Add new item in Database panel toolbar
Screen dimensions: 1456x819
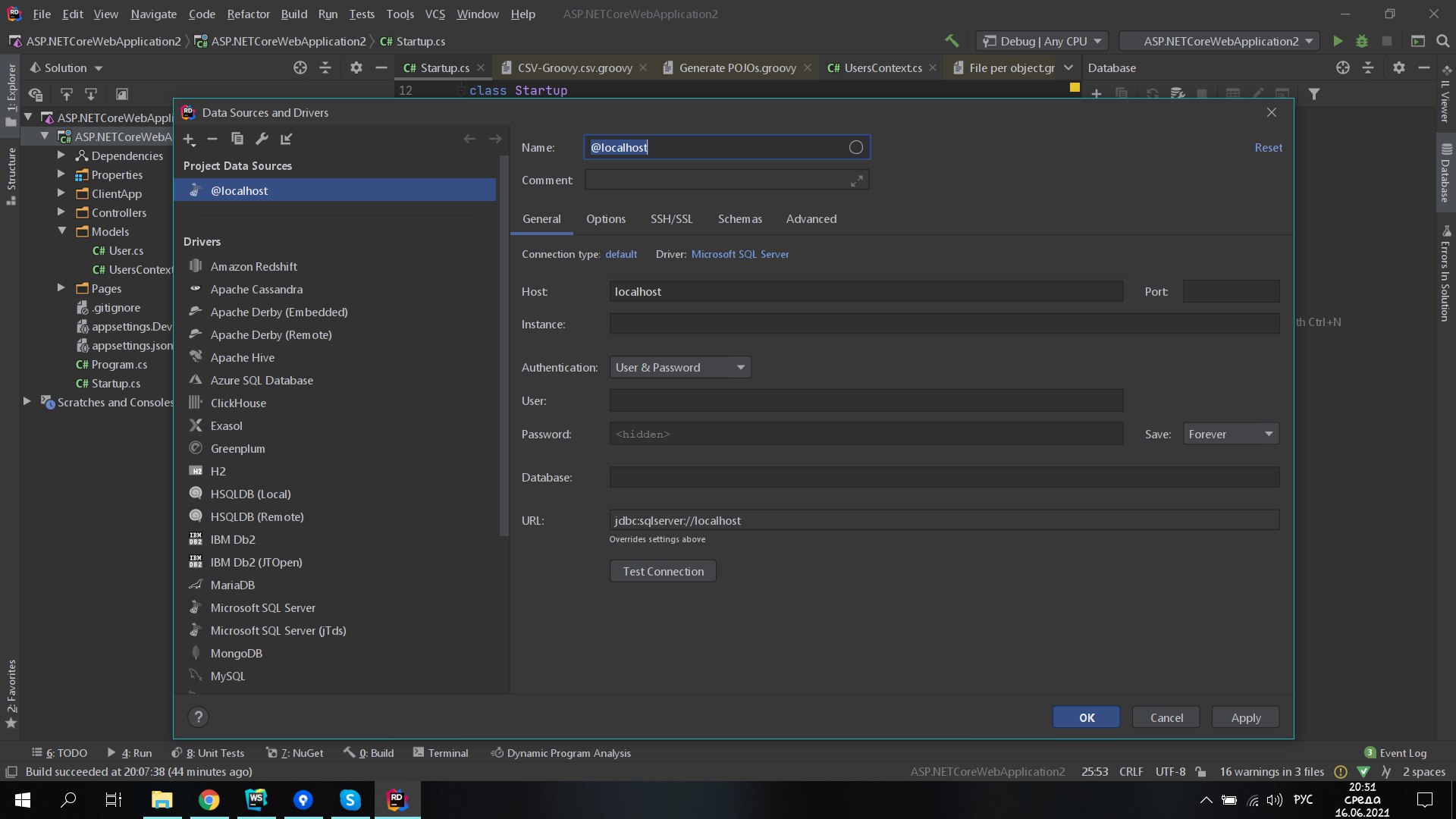click(x=1097, y=94)
